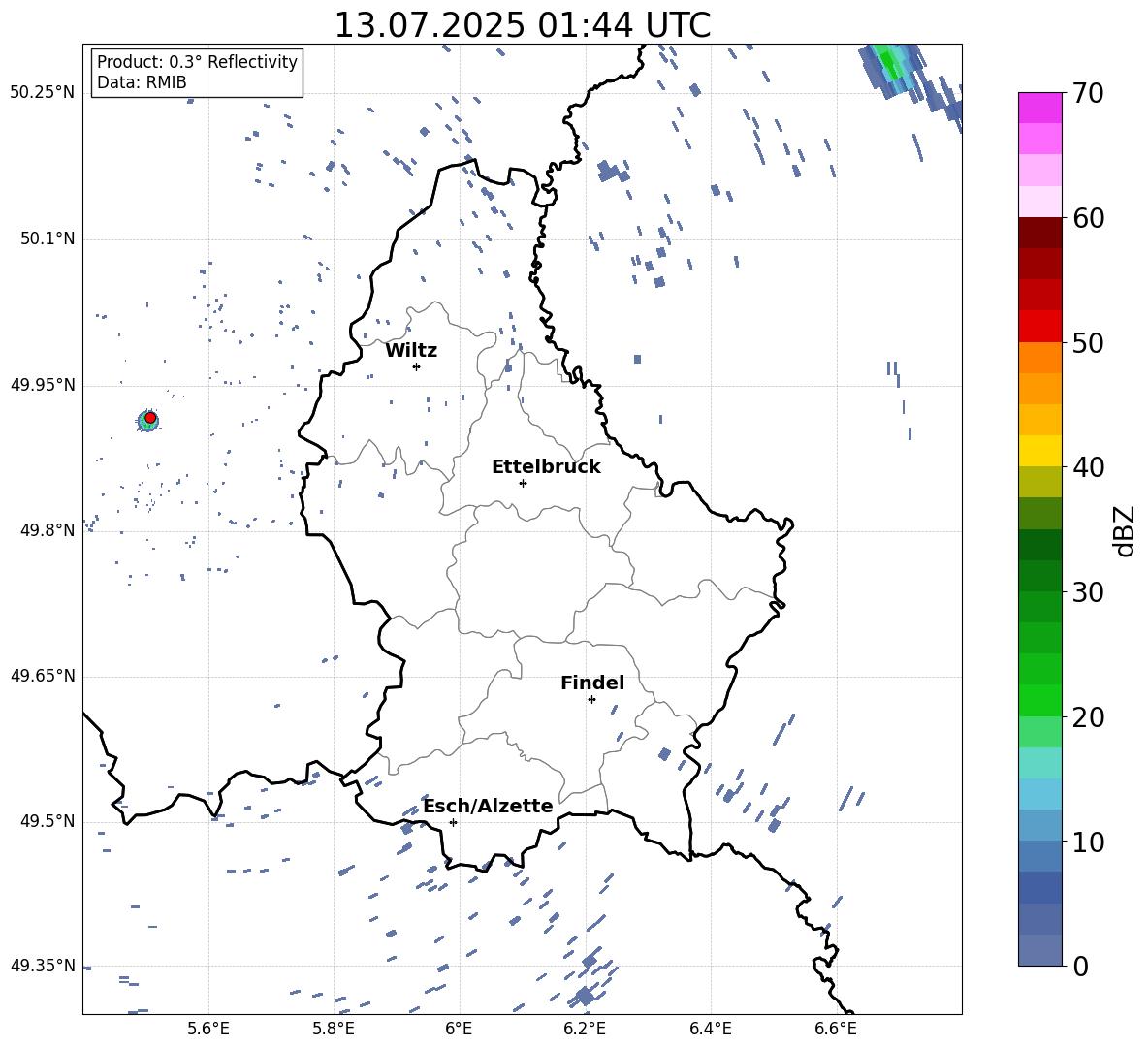This screenshot has height=1048, width=1148.
Task: Click the colorbar tick label 50
Action: (x=1087, y=342)
